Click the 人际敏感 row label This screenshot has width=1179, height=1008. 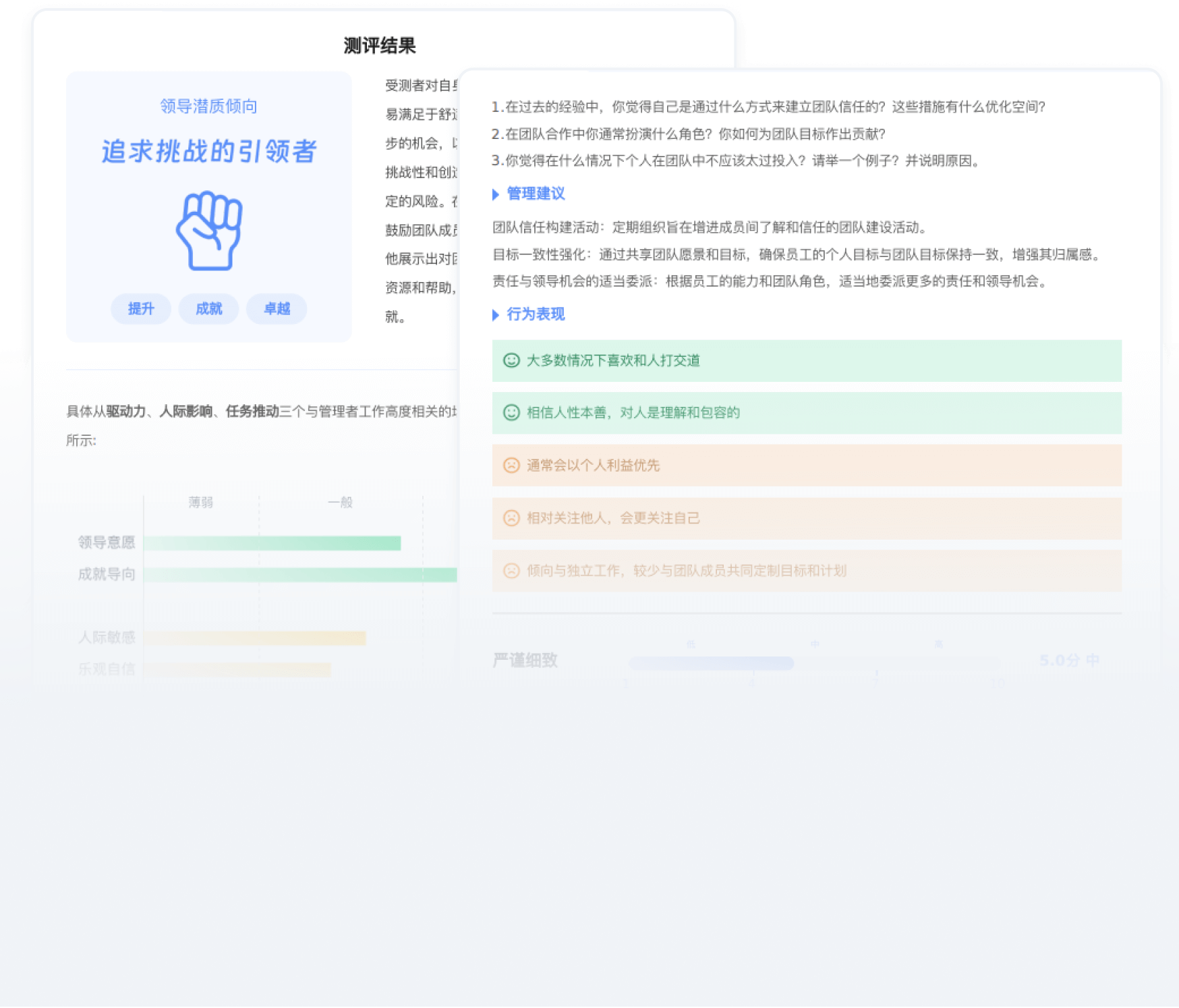(x=107, y=637)
